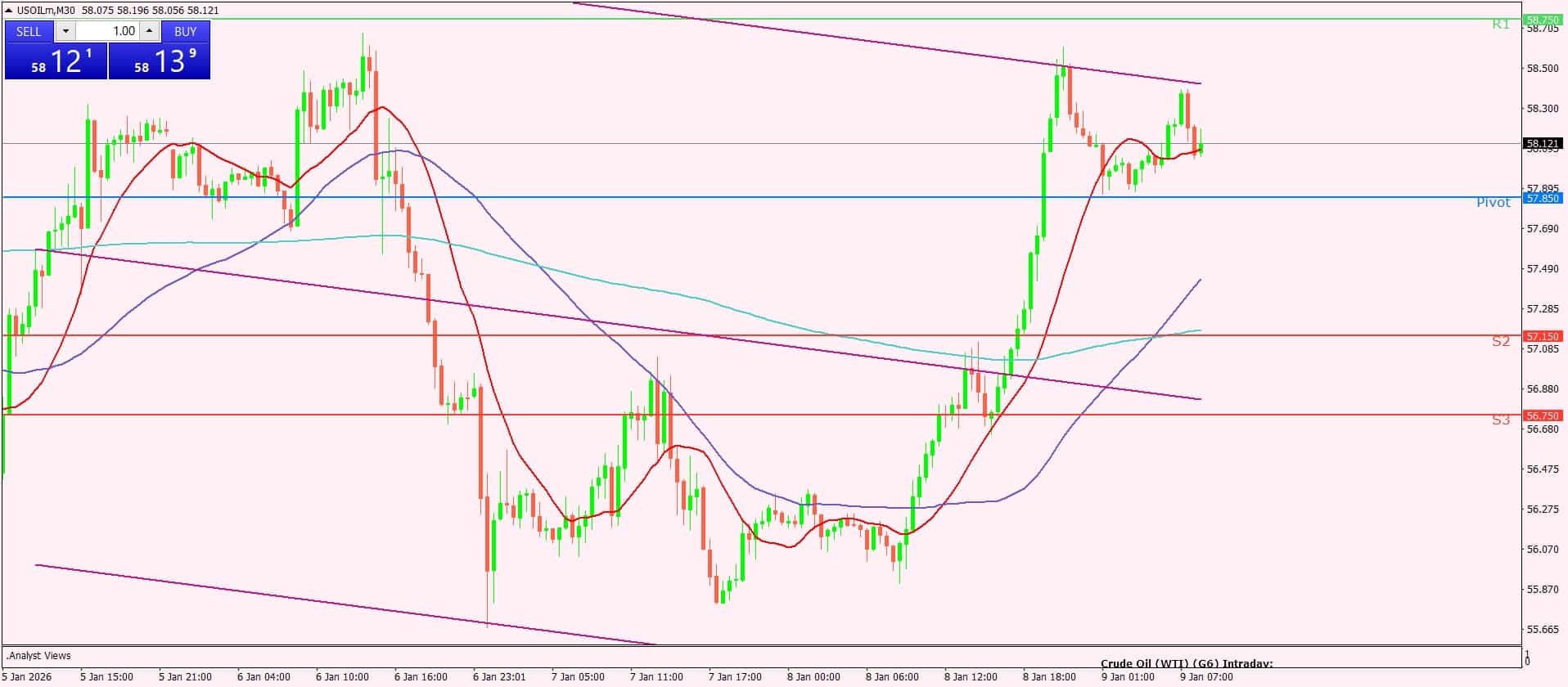Click the 6 Jan 23:01 time label
The width and height of the screenshot is (1568, 687).
[499, 676]
